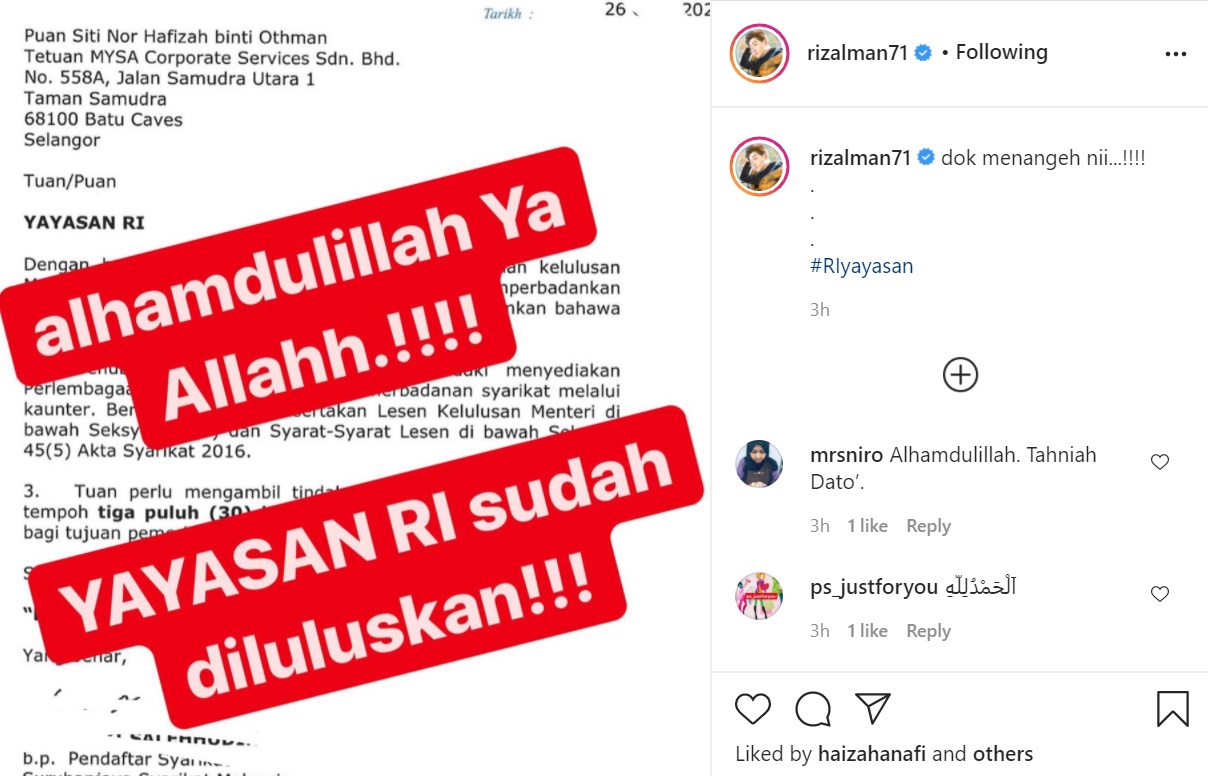The width and height of the screenshot is (1208, 776).
Task: Open three-dot more options menu
Action: point(1176,54)
